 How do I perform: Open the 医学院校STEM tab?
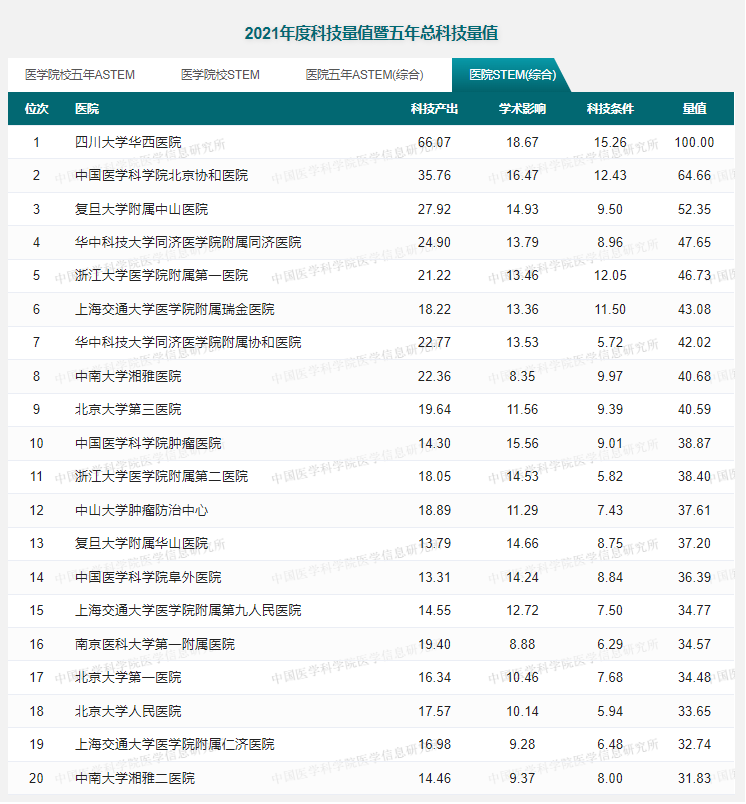coord(220,75)
